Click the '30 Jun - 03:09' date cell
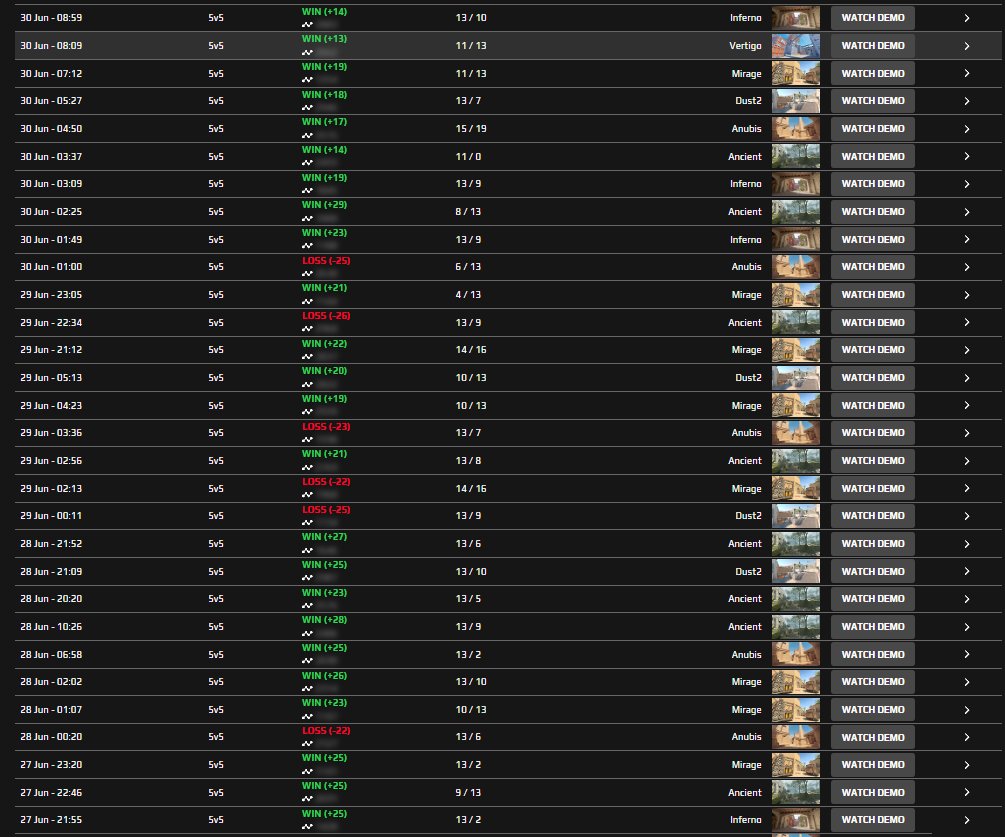This screenshot has width=1005, height=837. point(51,184)
